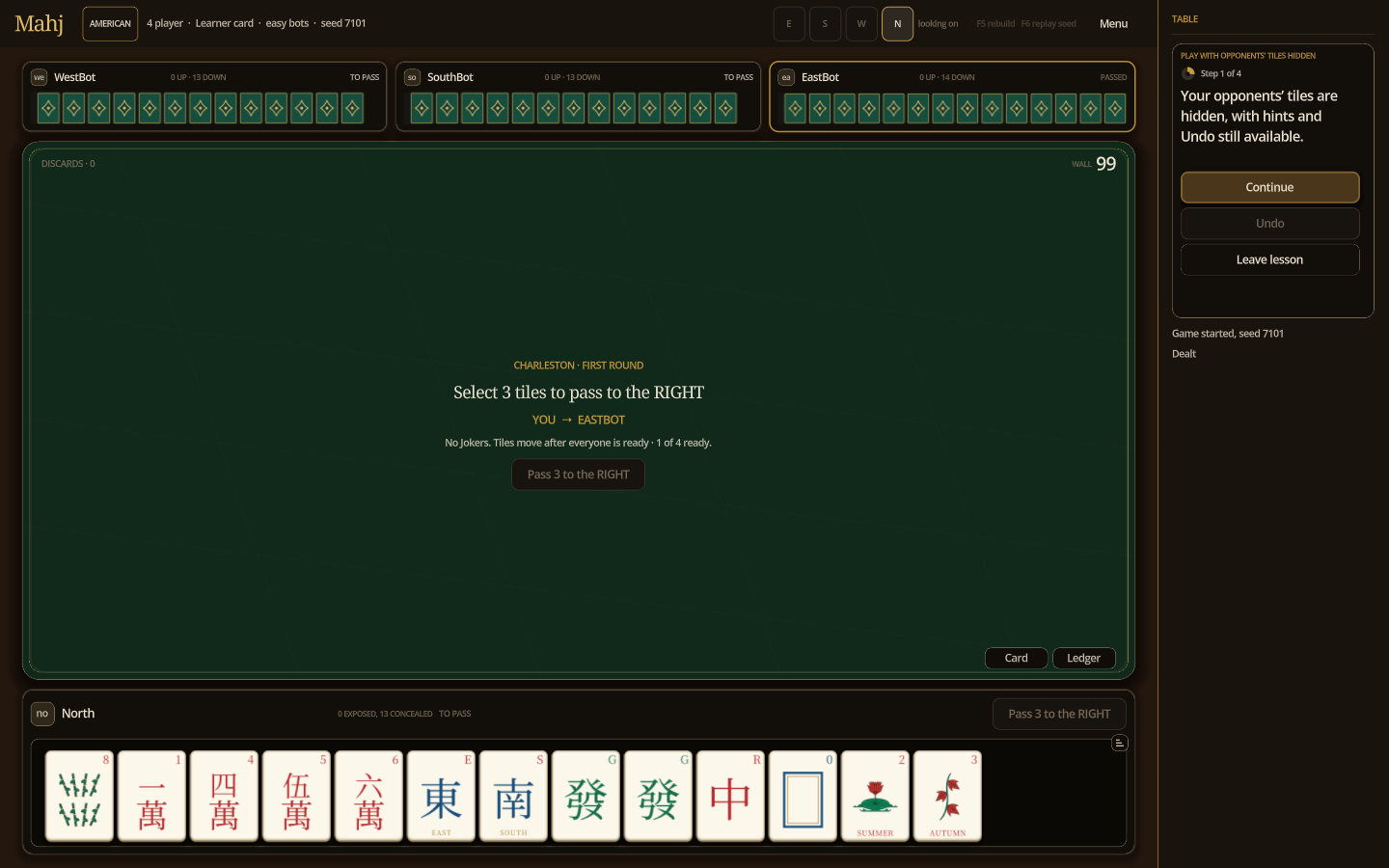The width and height of the screenshot is (1389, 868).
Task: Click the AMERICAN variant selector
Action: coord(110,24)
